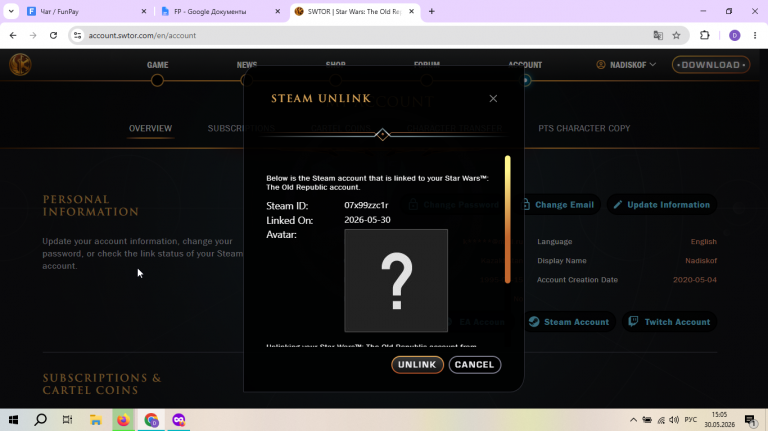Open Windows taskbar search
Viewport: 768px width, 431px height.
tap(41, 420)
